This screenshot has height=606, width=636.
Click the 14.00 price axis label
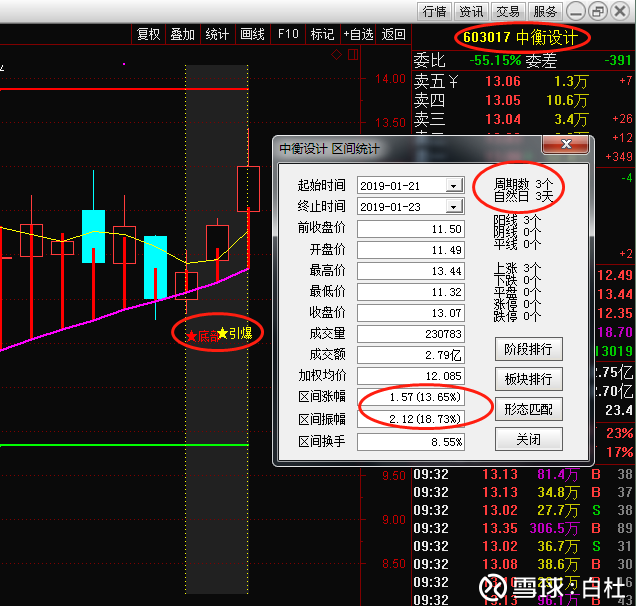coord(390,79)
